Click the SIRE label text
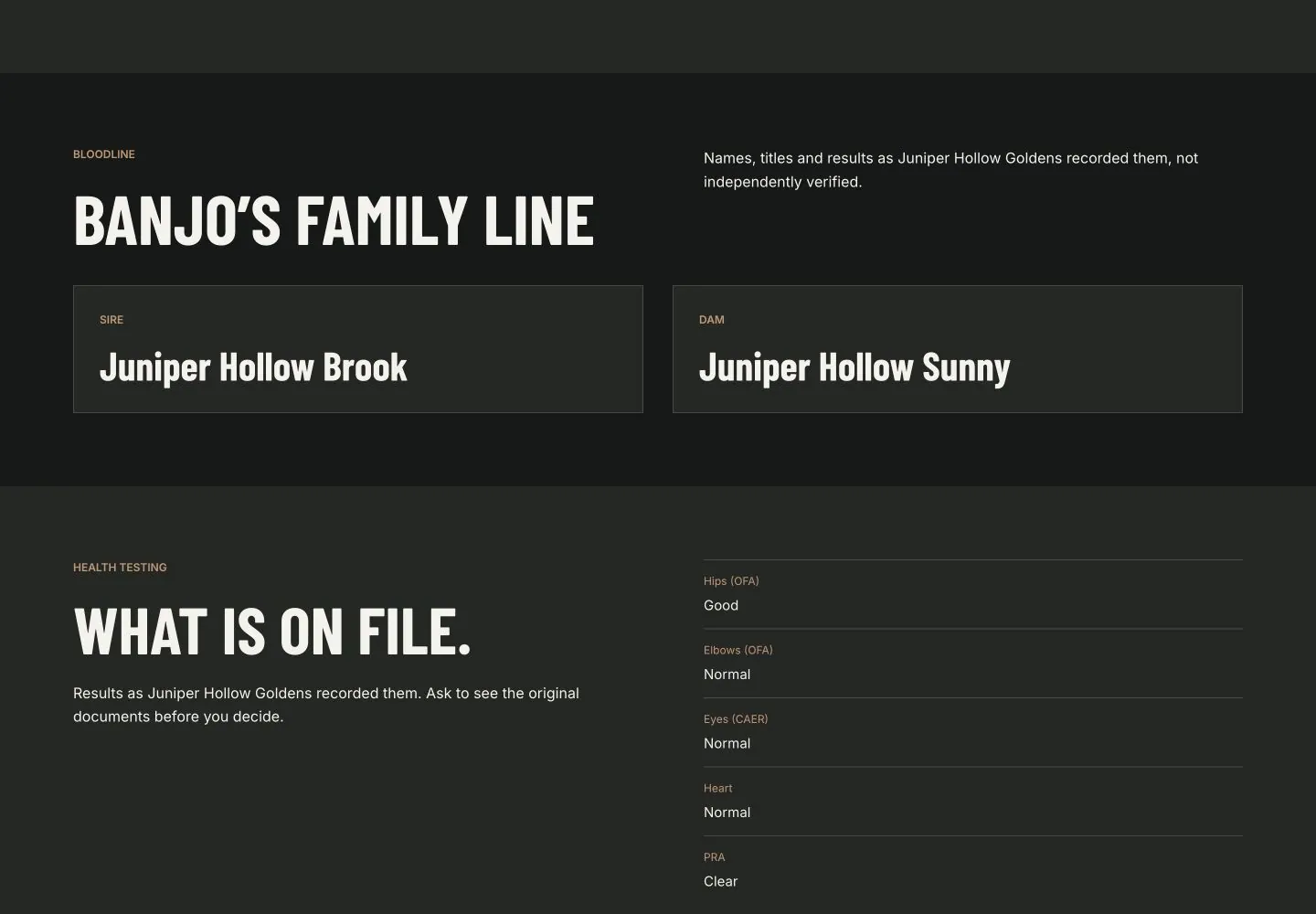Image resolution: width=1316 pixels, height=914 pixels. tap(111, 320)
